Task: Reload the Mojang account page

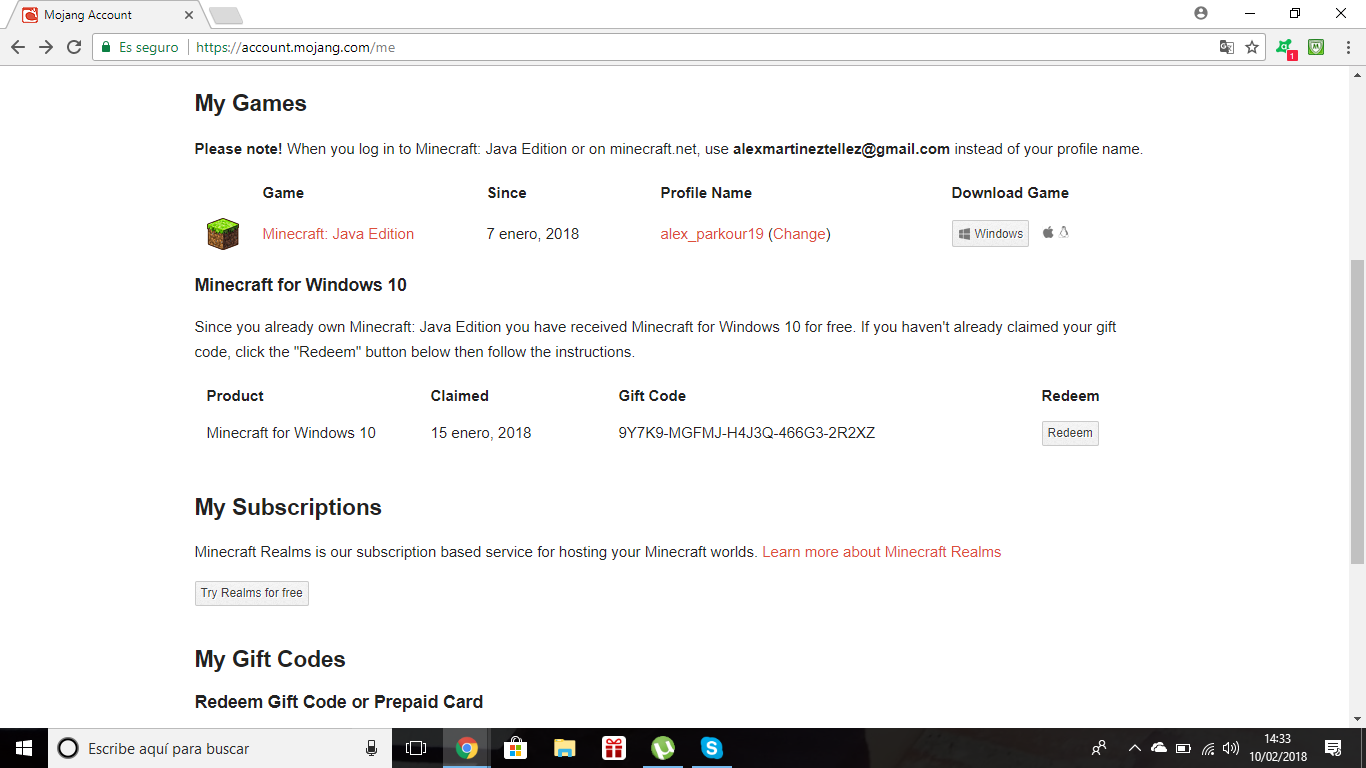Action: (x=74, y=47)
